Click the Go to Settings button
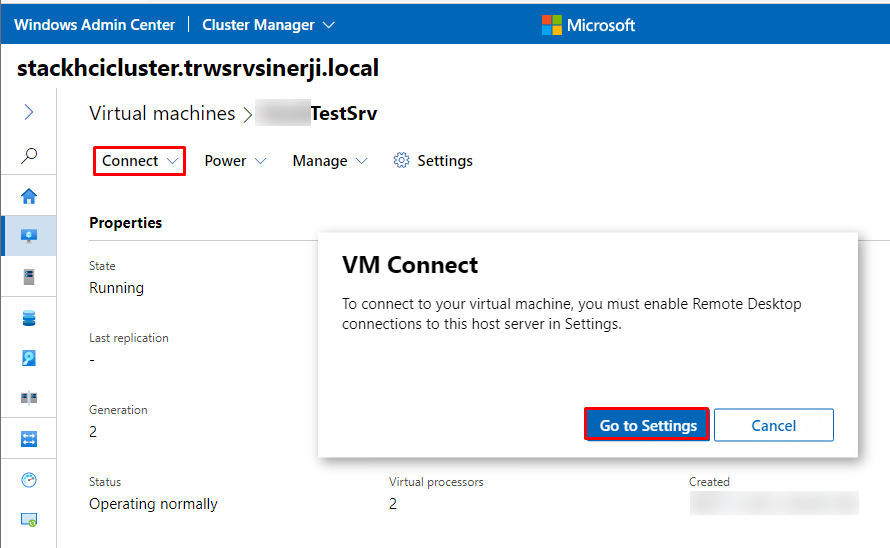The width and height of the screenshot is (890, 548). pyautogui.click(x=647, y=425)
